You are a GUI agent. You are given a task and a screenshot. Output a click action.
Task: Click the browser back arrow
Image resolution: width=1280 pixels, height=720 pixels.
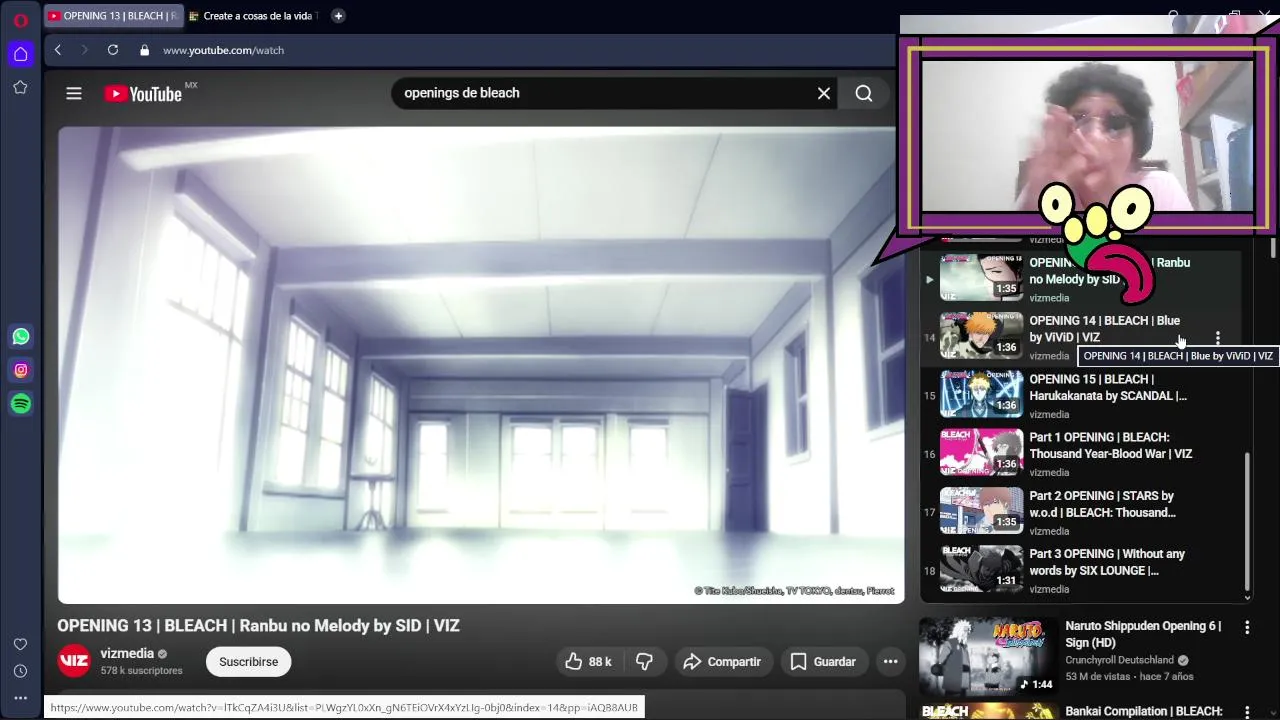click(x=58, y=50)
